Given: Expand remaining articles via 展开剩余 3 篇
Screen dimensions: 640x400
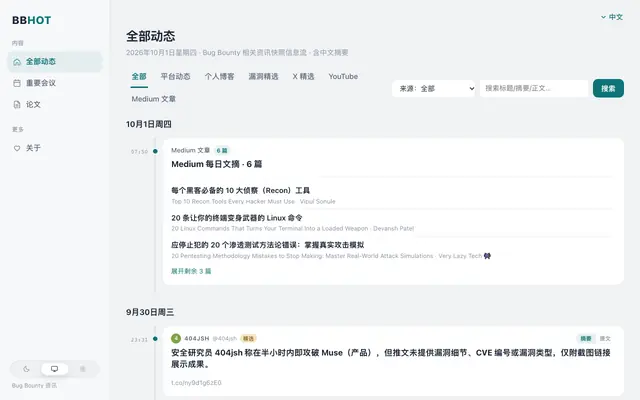Looking at the screenshot, I should click(x=191, y=271).
